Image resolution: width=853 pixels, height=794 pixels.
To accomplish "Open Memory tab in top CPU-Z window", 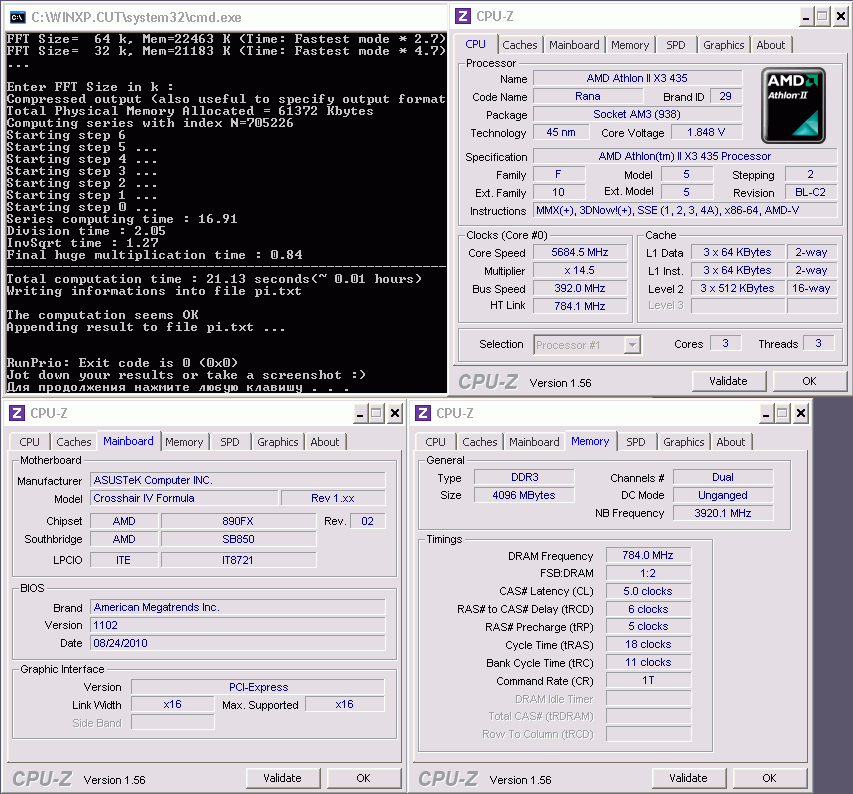I will pos(630,45).
